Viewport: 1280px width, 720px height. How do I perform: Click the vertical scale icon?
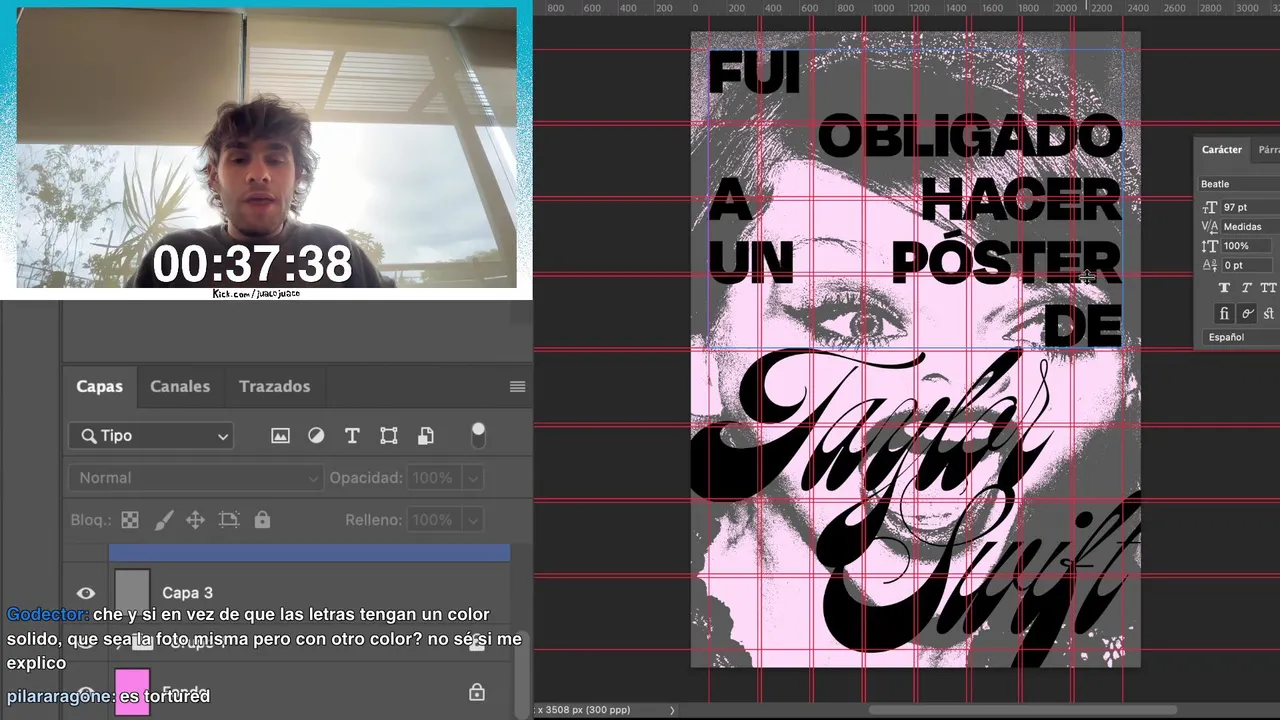click(x=1209, y=246)
